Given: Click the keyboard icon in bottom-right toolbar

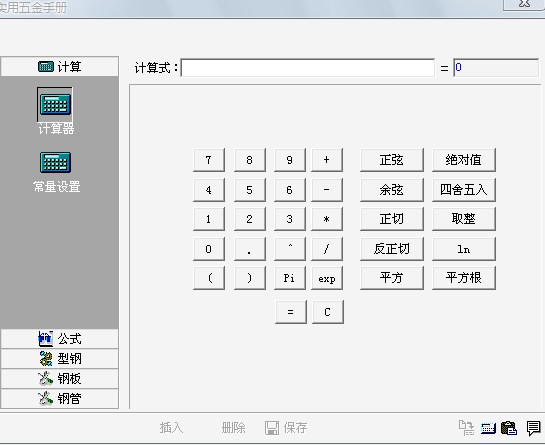Looking at the screenshot, I should point(488,428).
